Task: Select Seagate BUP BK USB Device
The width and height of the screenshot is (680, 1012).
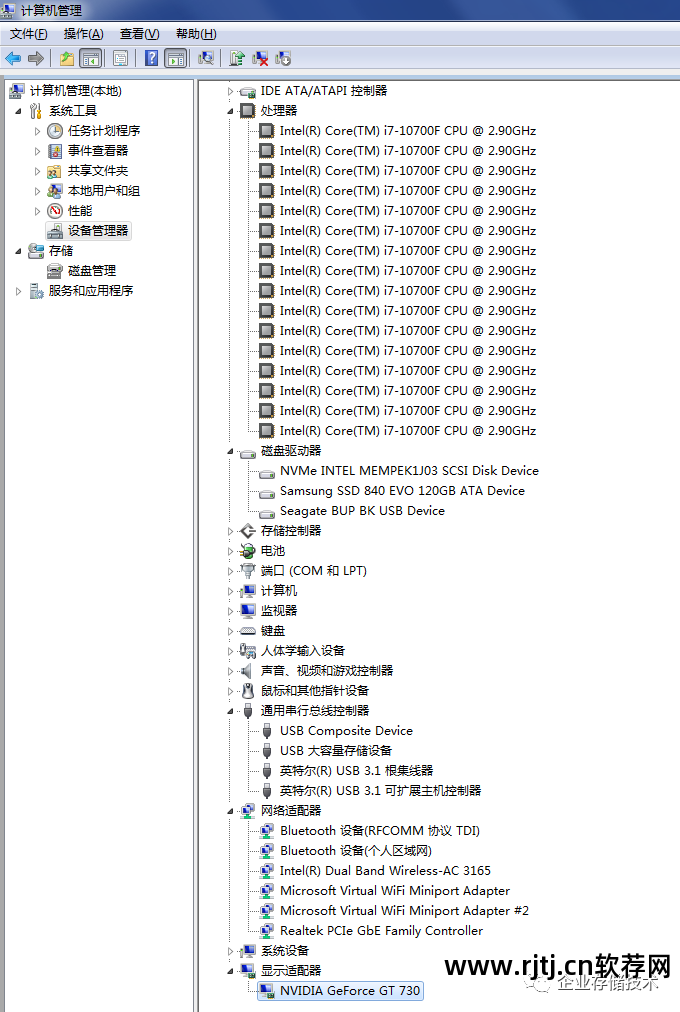Action: 362,511
